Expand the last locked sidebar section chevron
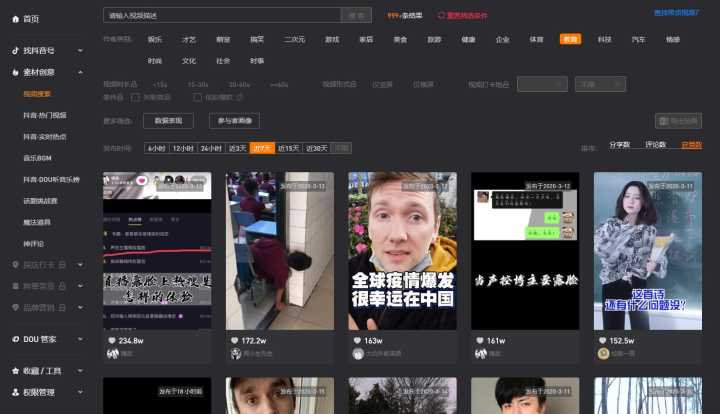720x414 pixels. [x=80, y=308]
